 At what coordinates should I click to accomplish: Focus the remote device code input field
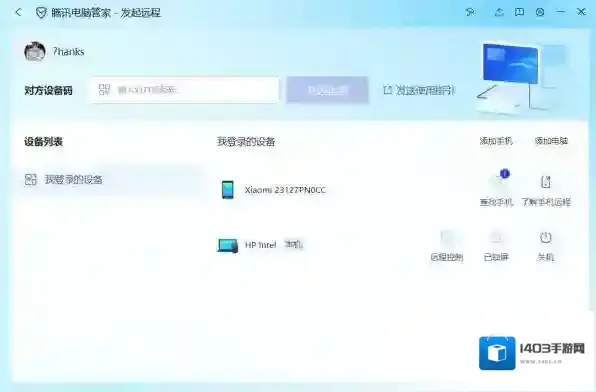pos(185,90)
